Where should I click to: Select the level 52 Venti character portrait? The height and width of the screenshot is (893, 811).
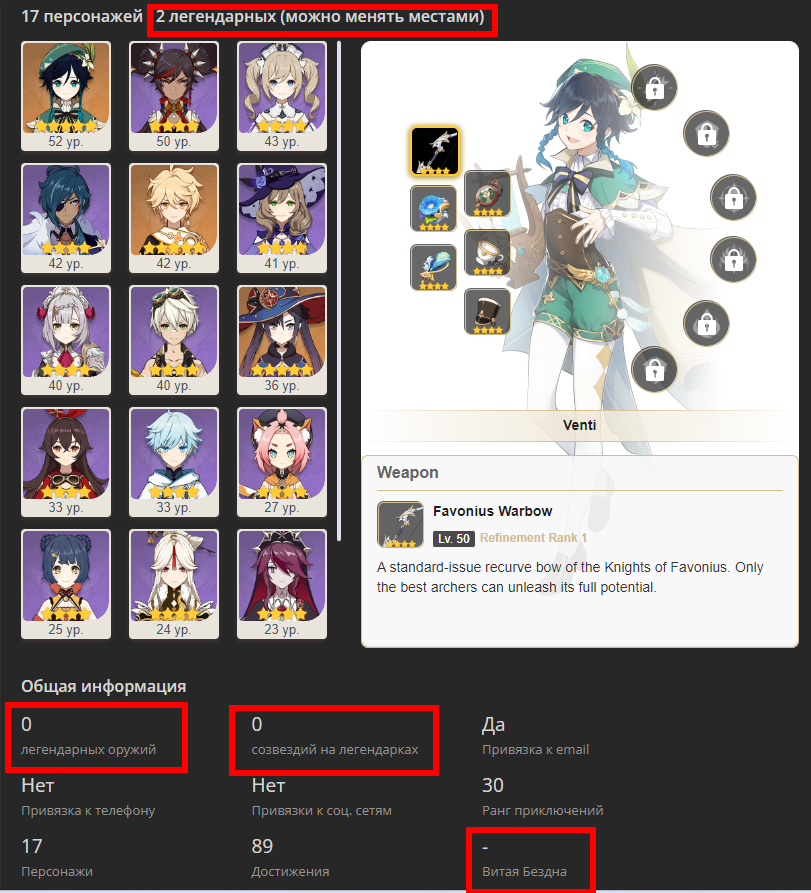tap(66, 96)
